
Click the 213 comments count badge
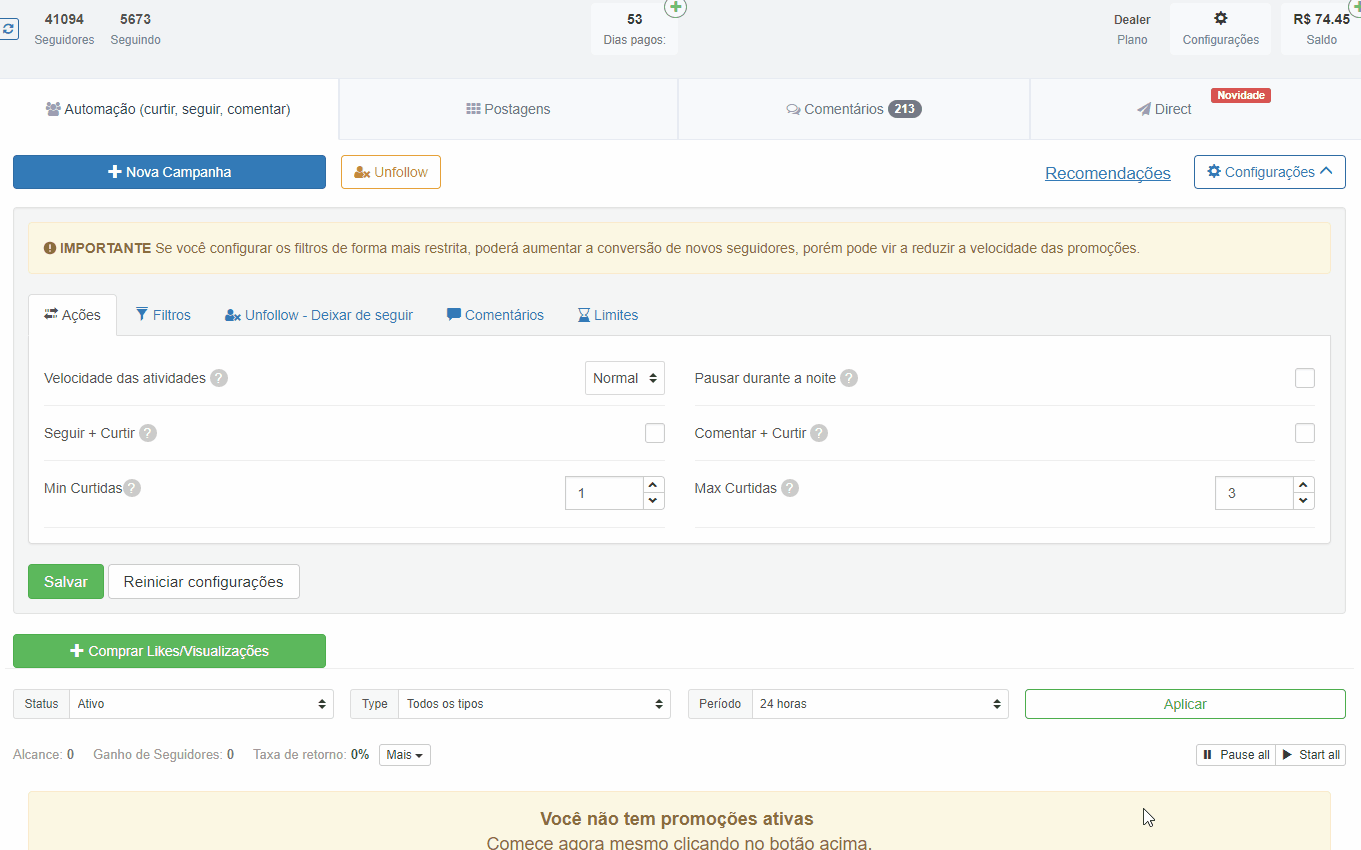905,109
